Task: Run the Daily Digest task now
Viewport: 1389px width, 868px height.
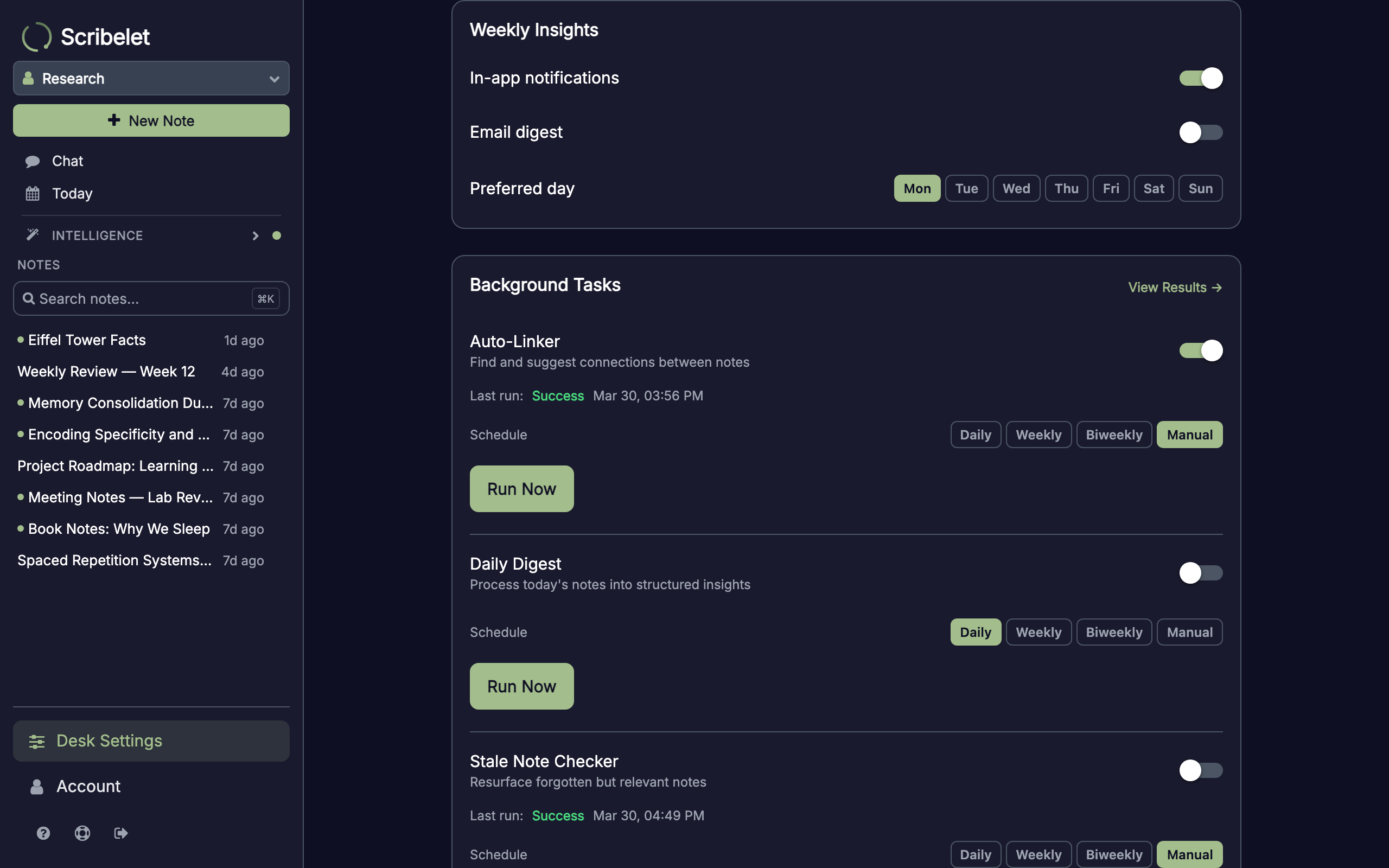Action: (x=522, y=687)
